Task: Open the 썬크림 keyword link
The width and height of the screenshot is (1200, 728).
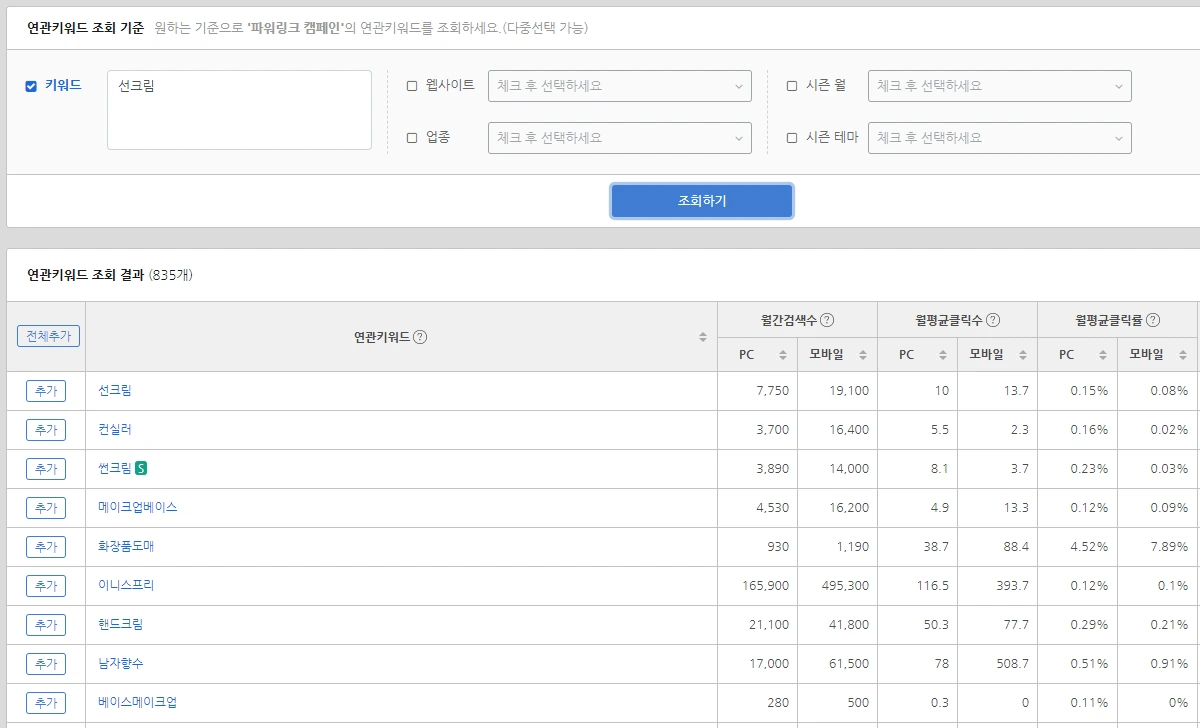Action: pos(115,468)
